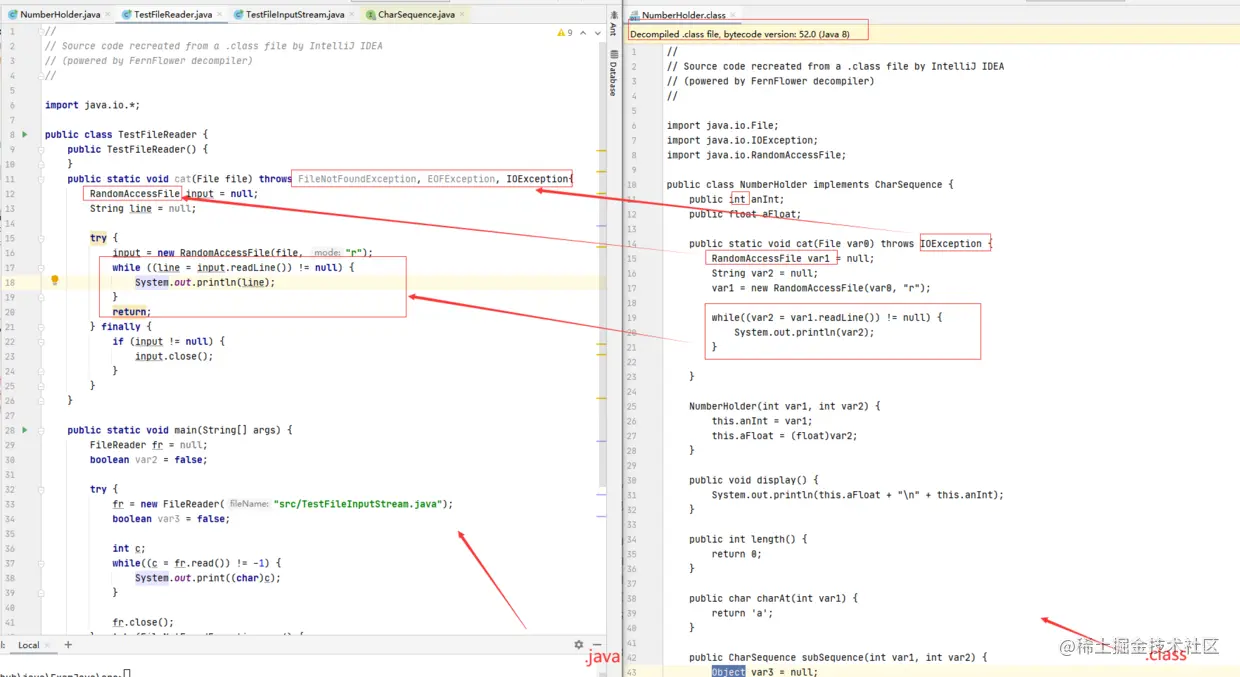Click 'import java.io.RandomAccessFile;' in right editor
Screen dimensions: 1240x677
(x=756, y=155)
